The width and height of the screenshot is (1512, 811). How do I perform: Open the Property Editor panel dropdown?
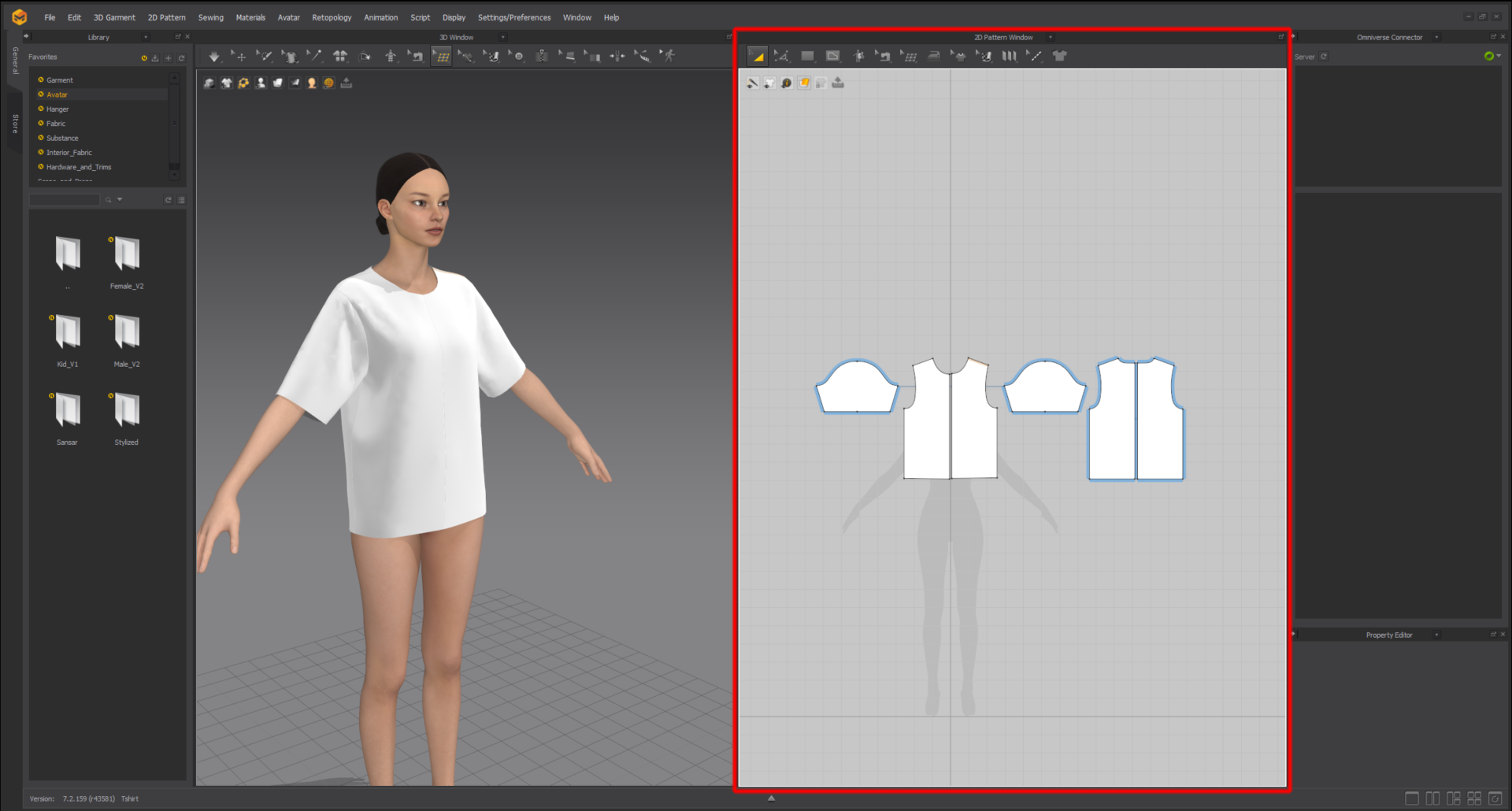pos(1437,635)
